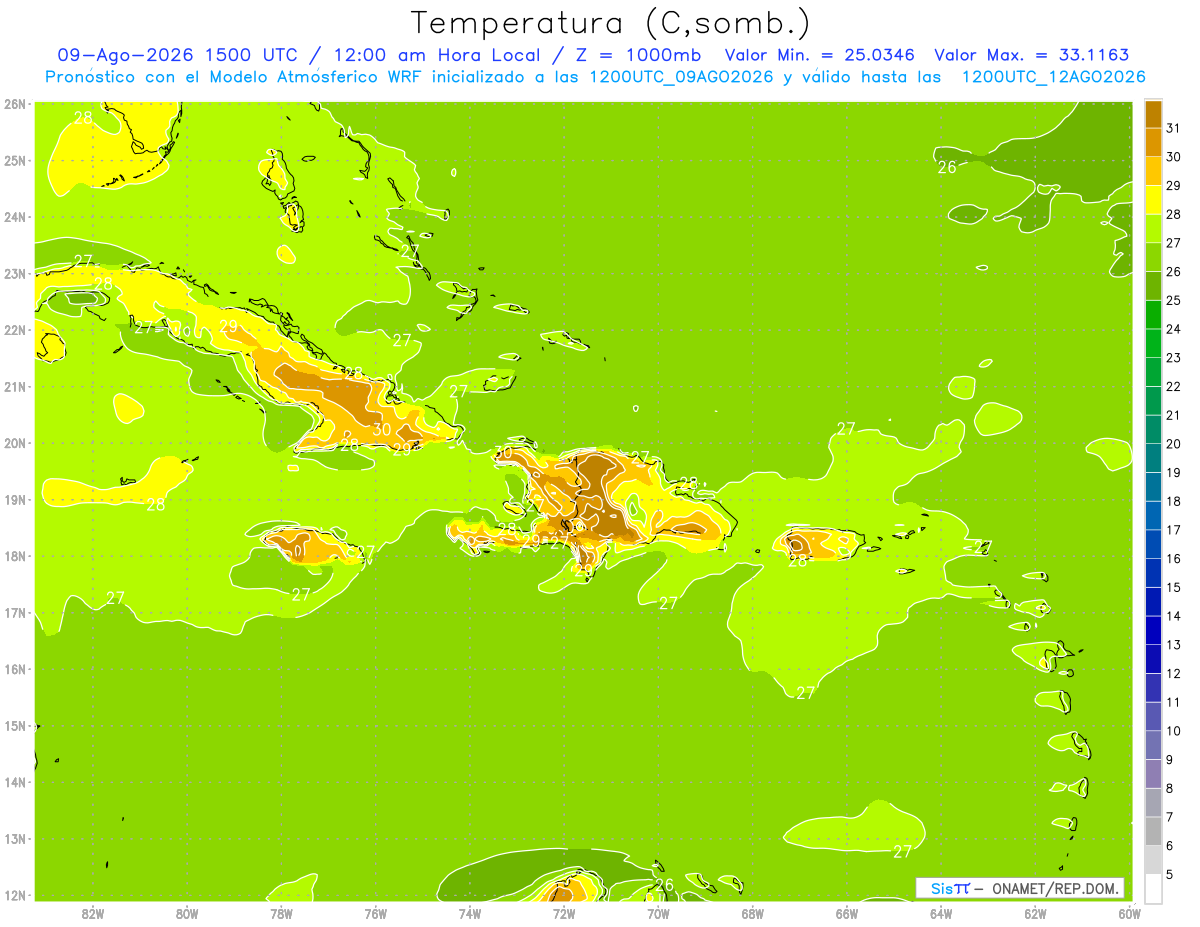Select the date "09-Ago-2026 1500 UTC" text
The height and width of the screenshot is (927, 1200).
point(179,55)
